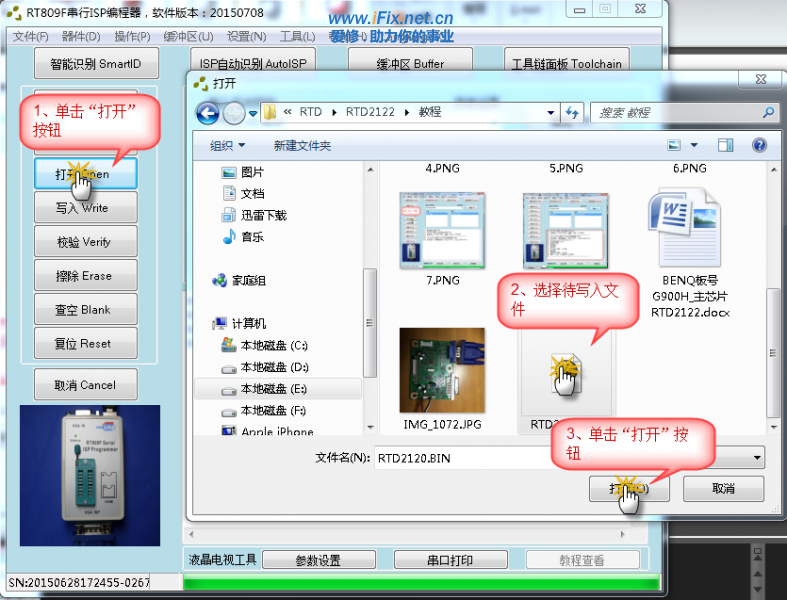Screen dimensions: 787x600
Task: Expand the 组织 (Organize) dropdown
Action: tap(228, 145)
